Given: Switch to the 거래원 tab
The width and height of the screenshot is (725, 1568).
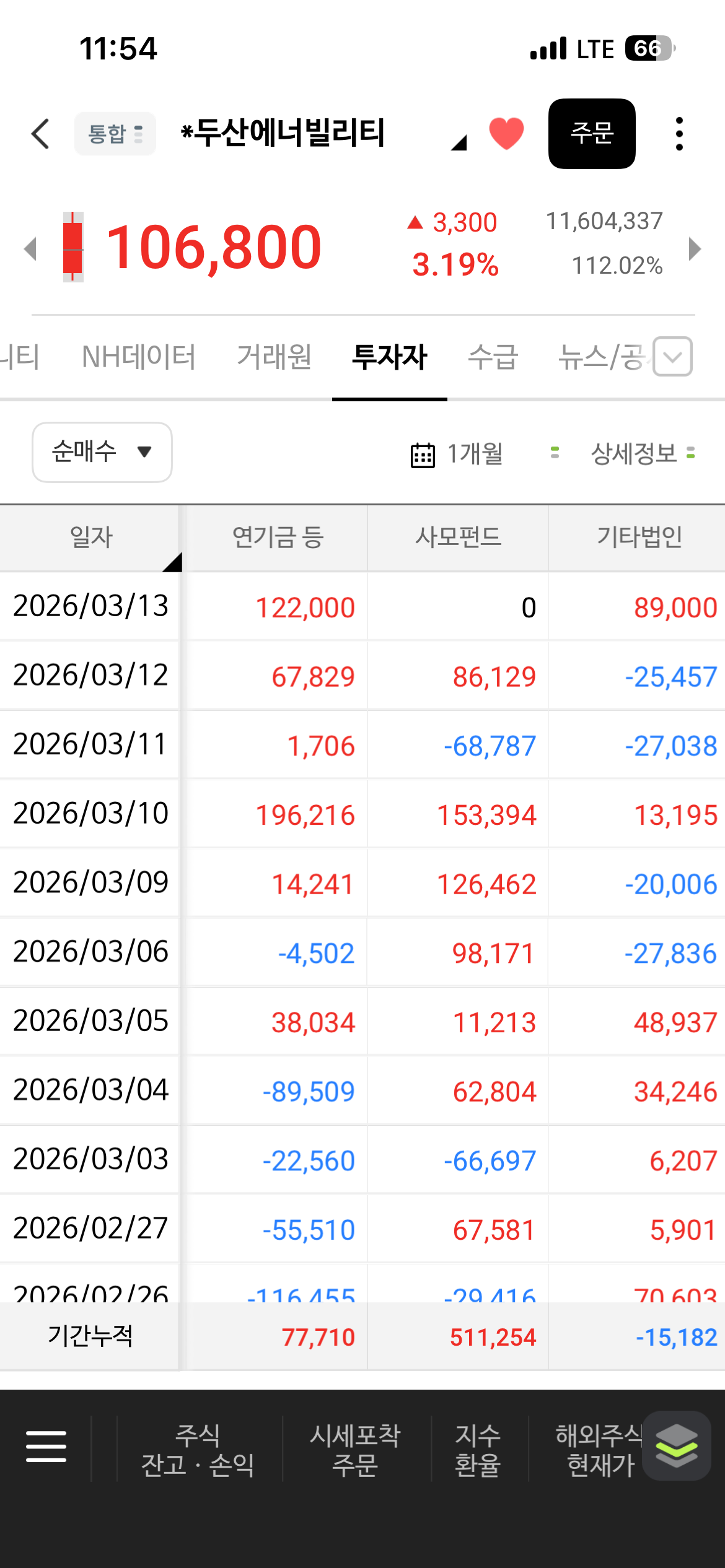Looking at the screenshot, I should (x=274, y=357).
